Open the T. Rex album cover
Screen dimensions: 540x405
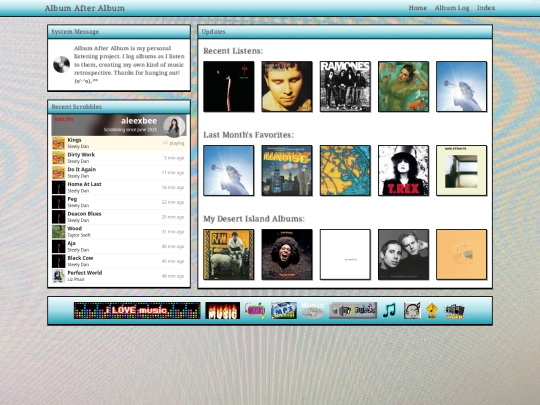[403, 170]
